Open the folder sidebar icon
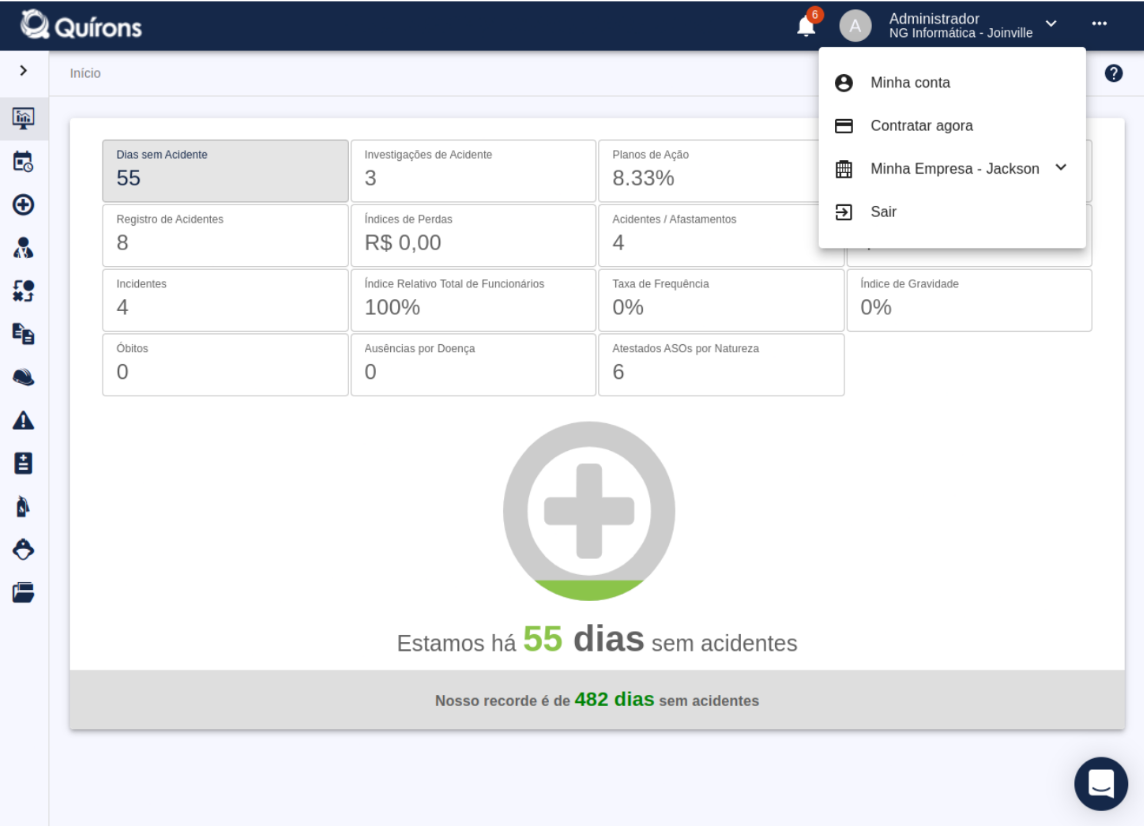1144x828 pixels. (23, 592)
